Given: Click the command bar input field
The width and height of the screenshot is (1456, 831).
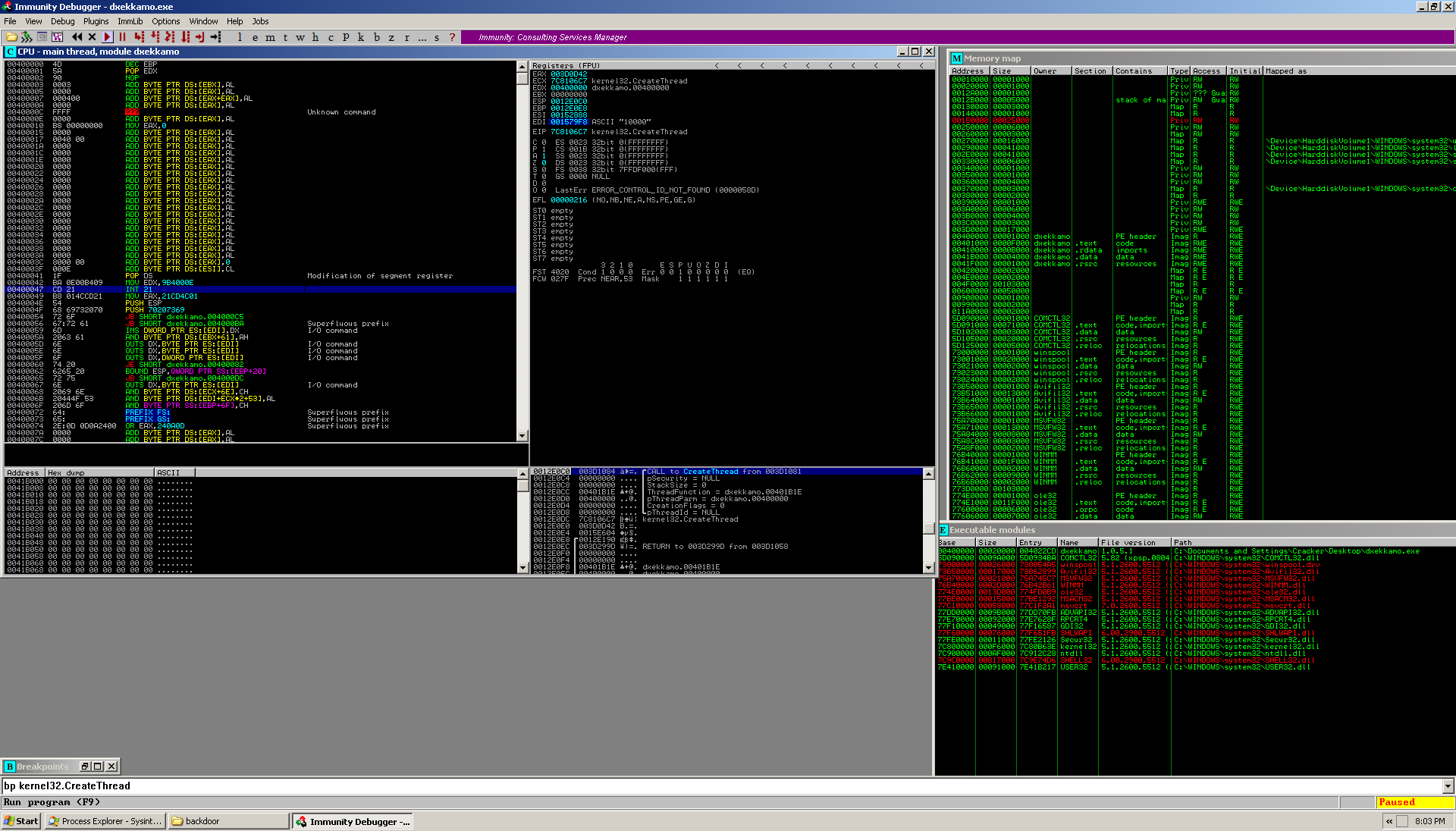Looking at the screenshot, I should pos(722,786).
